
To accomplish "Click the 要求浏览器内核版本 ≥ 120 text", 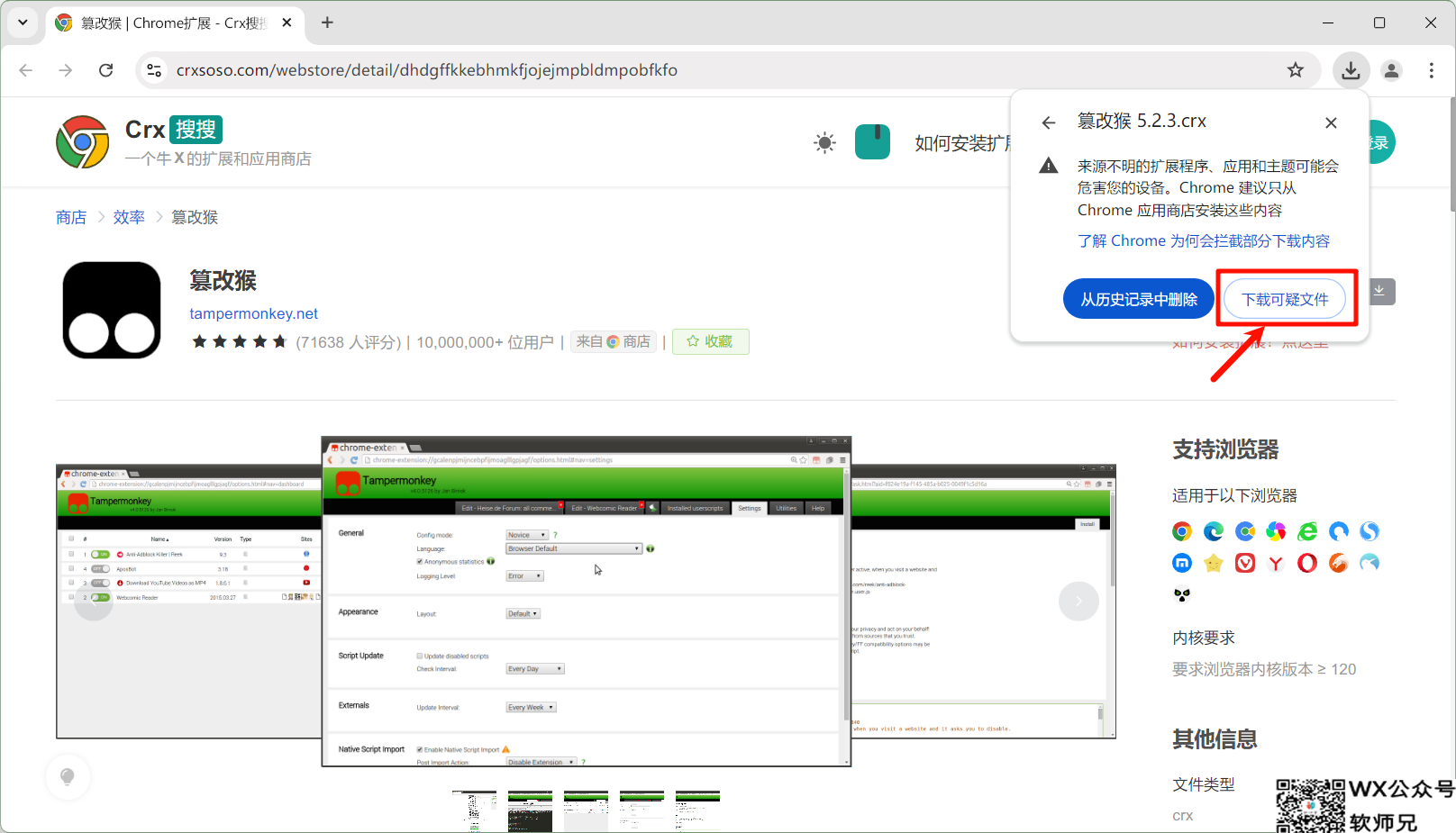I will tap(1264, 669).
